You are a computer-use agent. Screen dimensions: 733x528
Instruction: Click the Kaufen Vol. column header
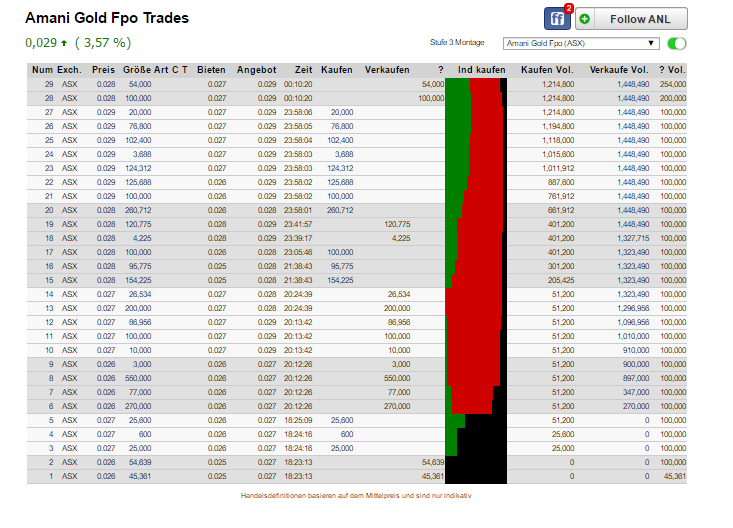point(547,70)
